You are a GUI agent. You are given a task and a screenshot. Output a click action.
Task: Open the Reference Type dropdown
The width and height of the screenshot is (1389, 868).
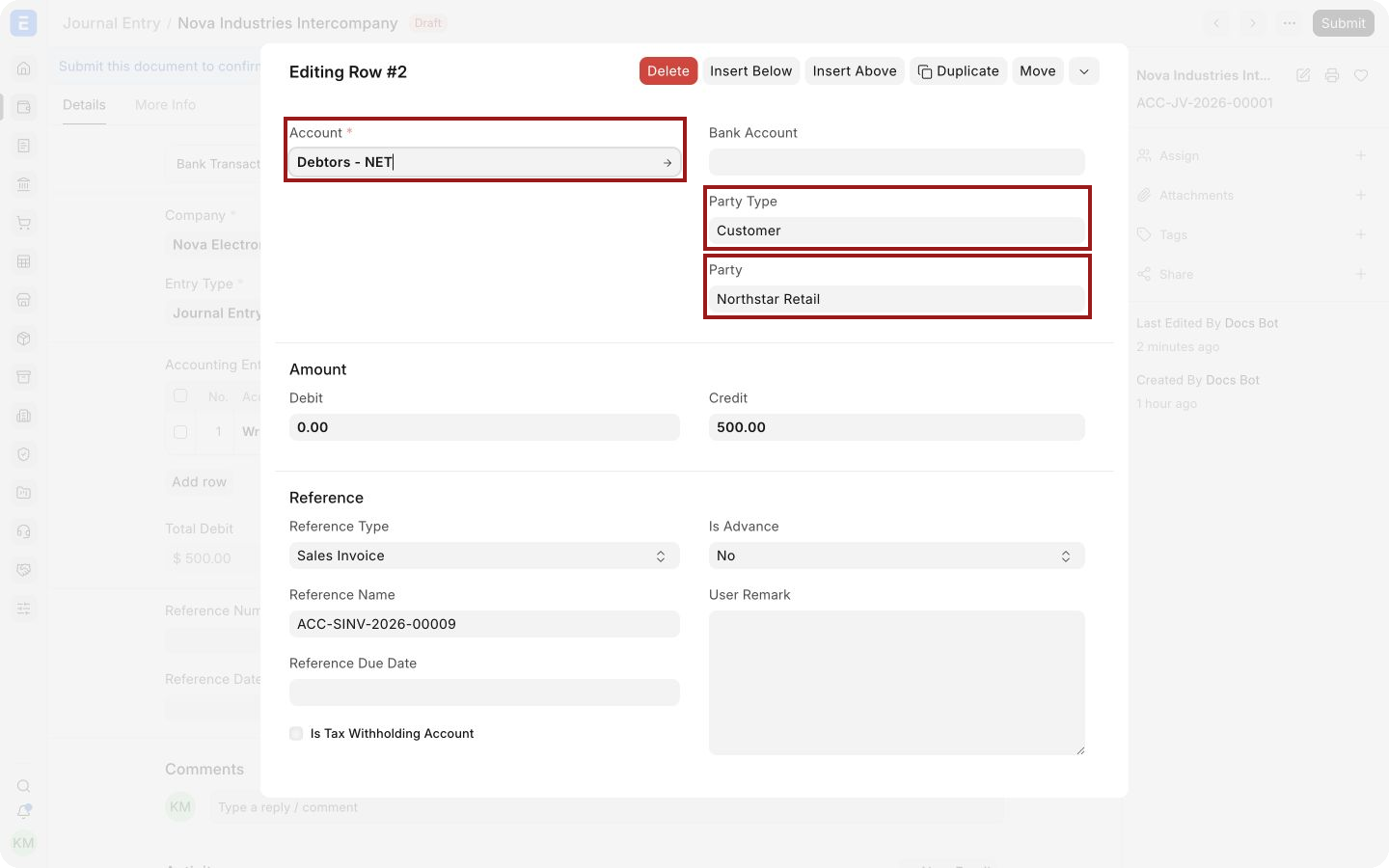click(x=484, y=556)
